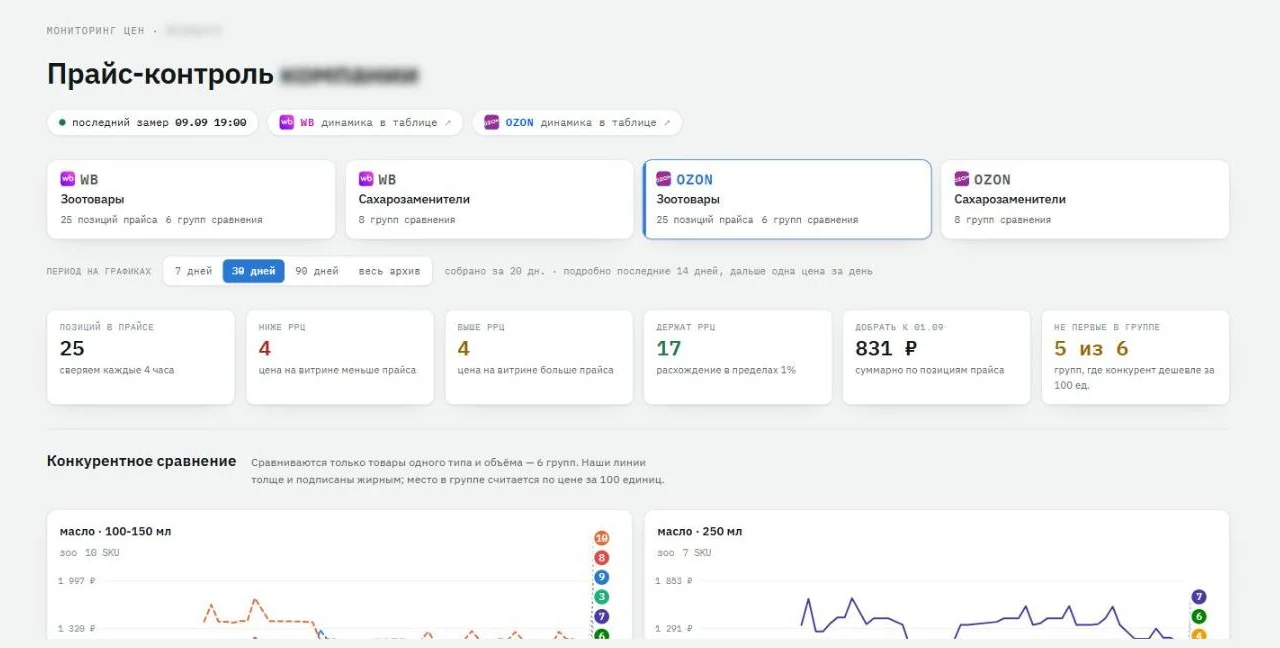1280x648 pixels.
Task: Click the МОНИТОРИНГ ЦЕН breadcrumb
Action: 95,31
